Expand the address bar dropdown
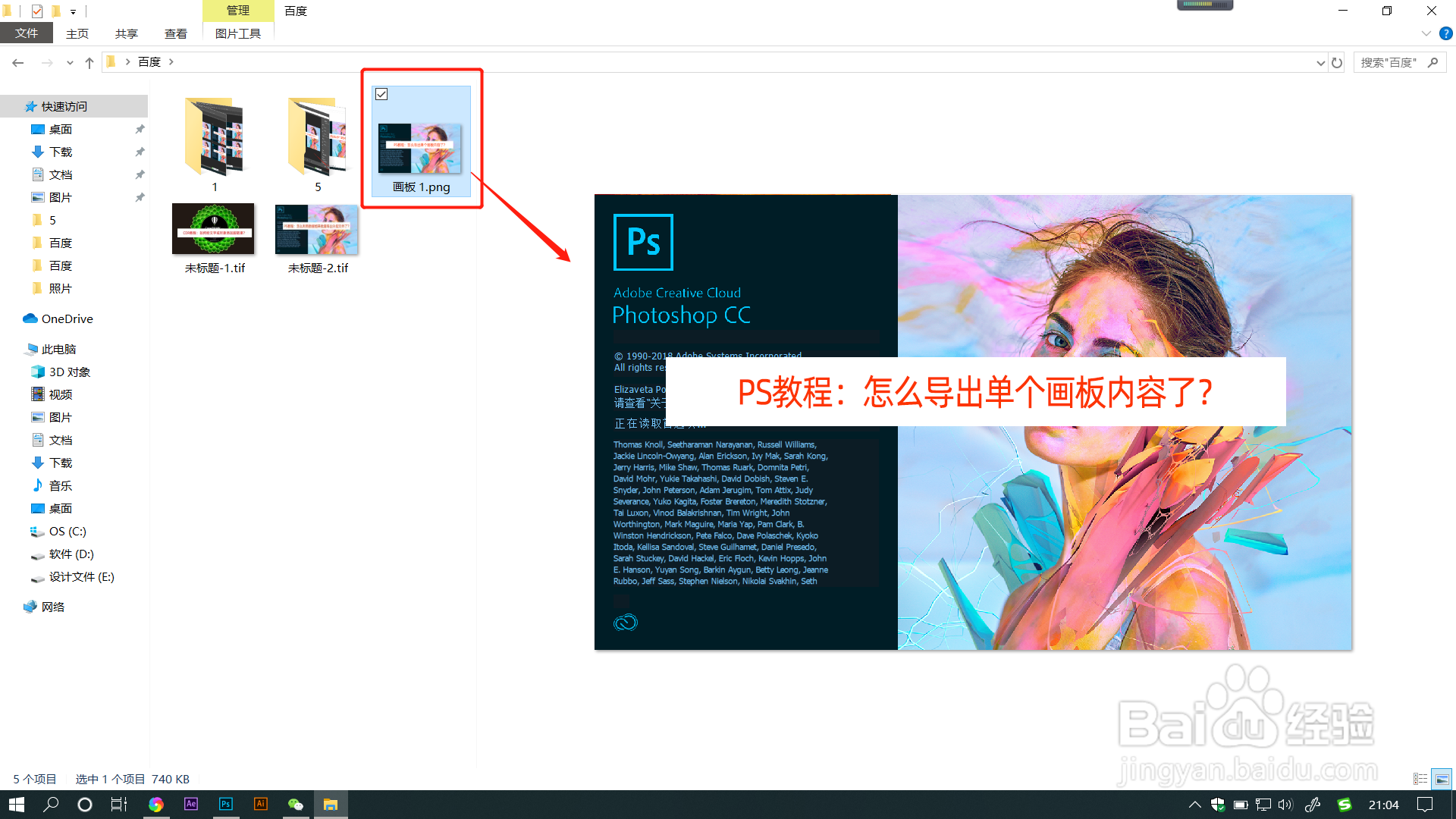Viewport: 1456px width, 819px height. click(1320, 61)
